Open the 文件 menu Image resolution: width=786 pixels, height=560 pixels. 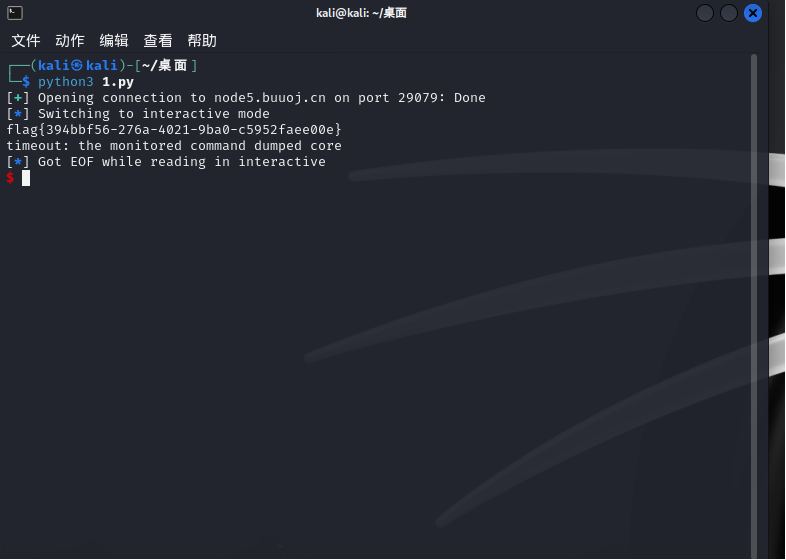coord(26,41)
